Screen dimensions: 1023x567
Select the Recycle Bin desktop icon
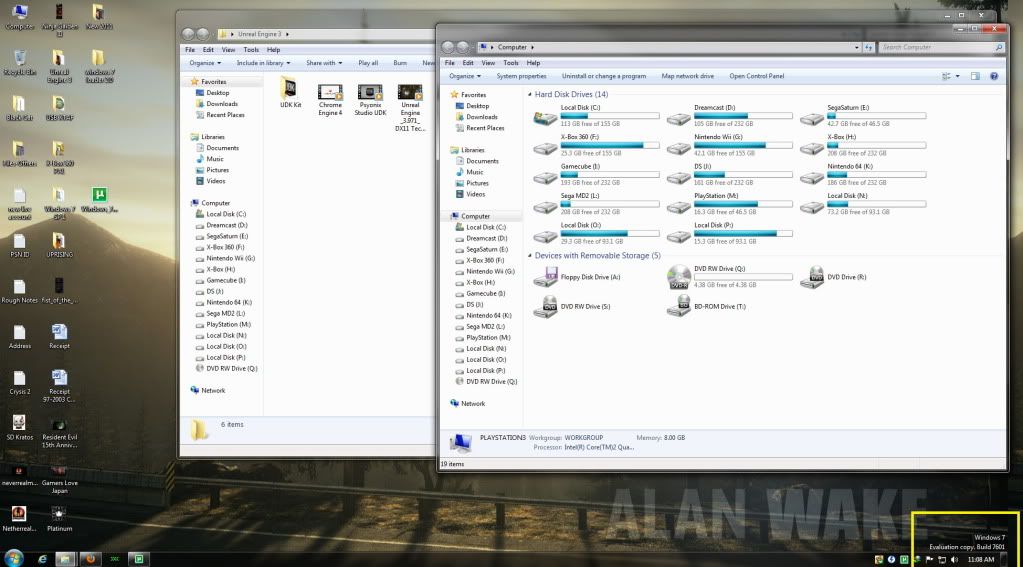(x=18, y=59)
